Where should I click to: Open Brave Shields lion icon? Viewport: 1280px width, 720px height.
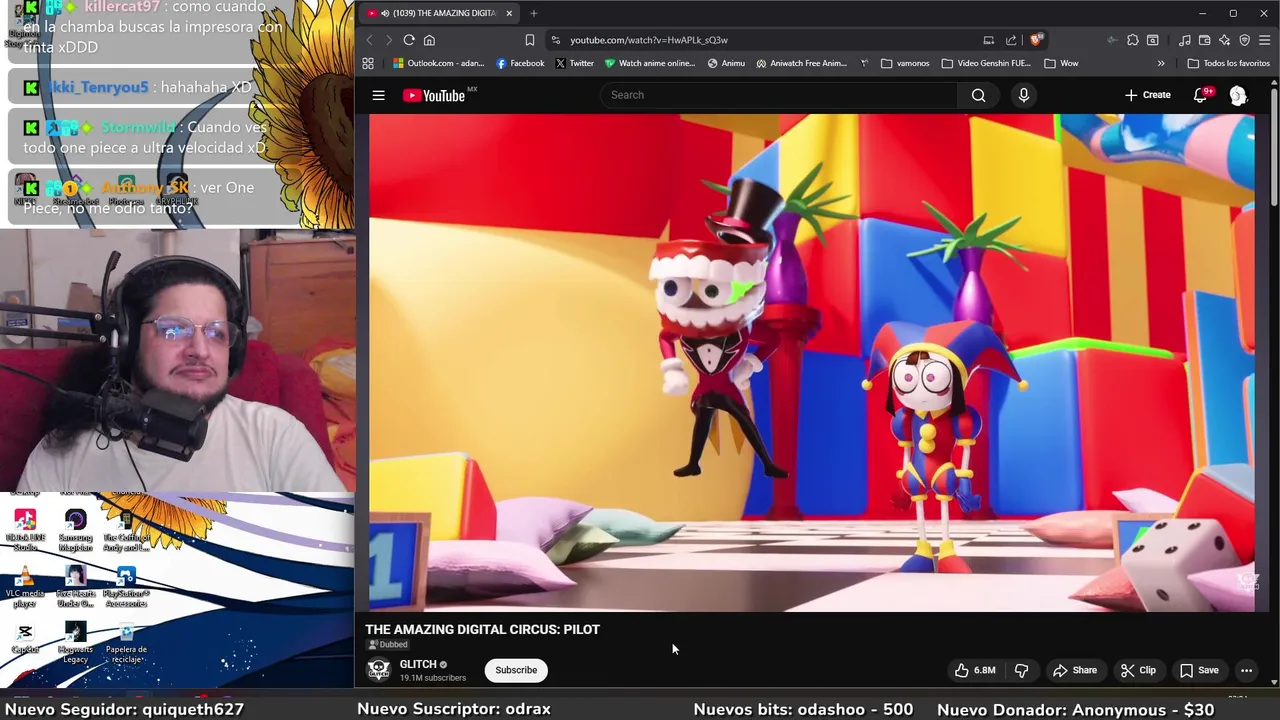pyautogui.click(x=1036, y=40)
